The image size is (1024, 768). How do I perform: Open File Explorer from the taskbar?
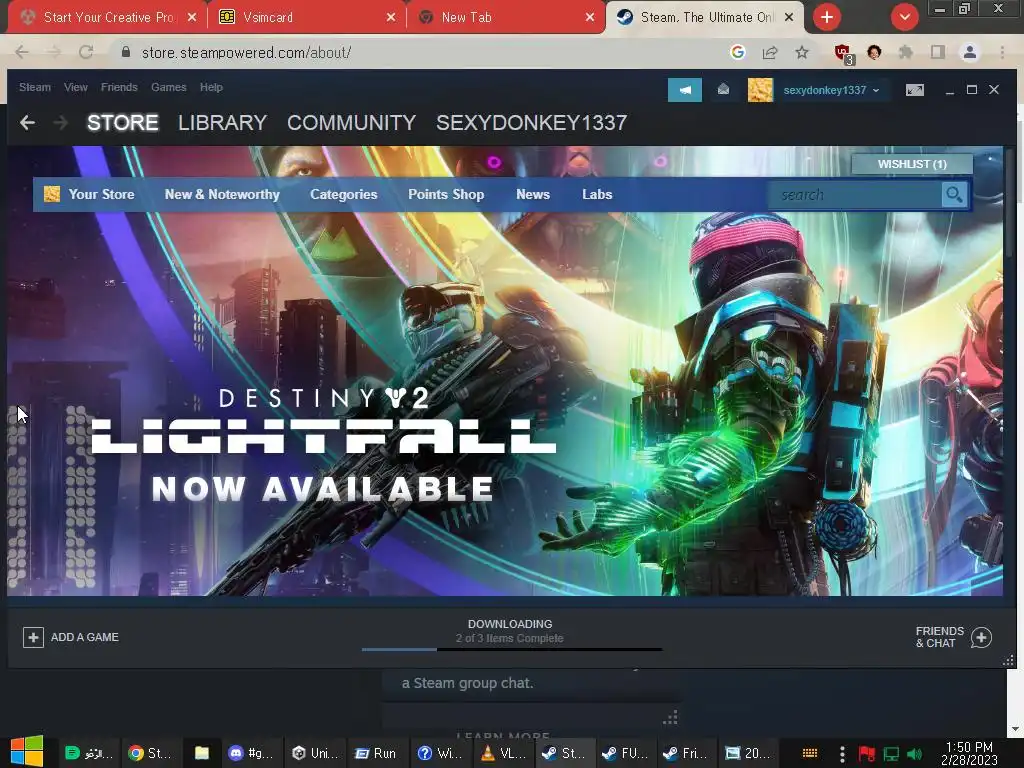202,753
